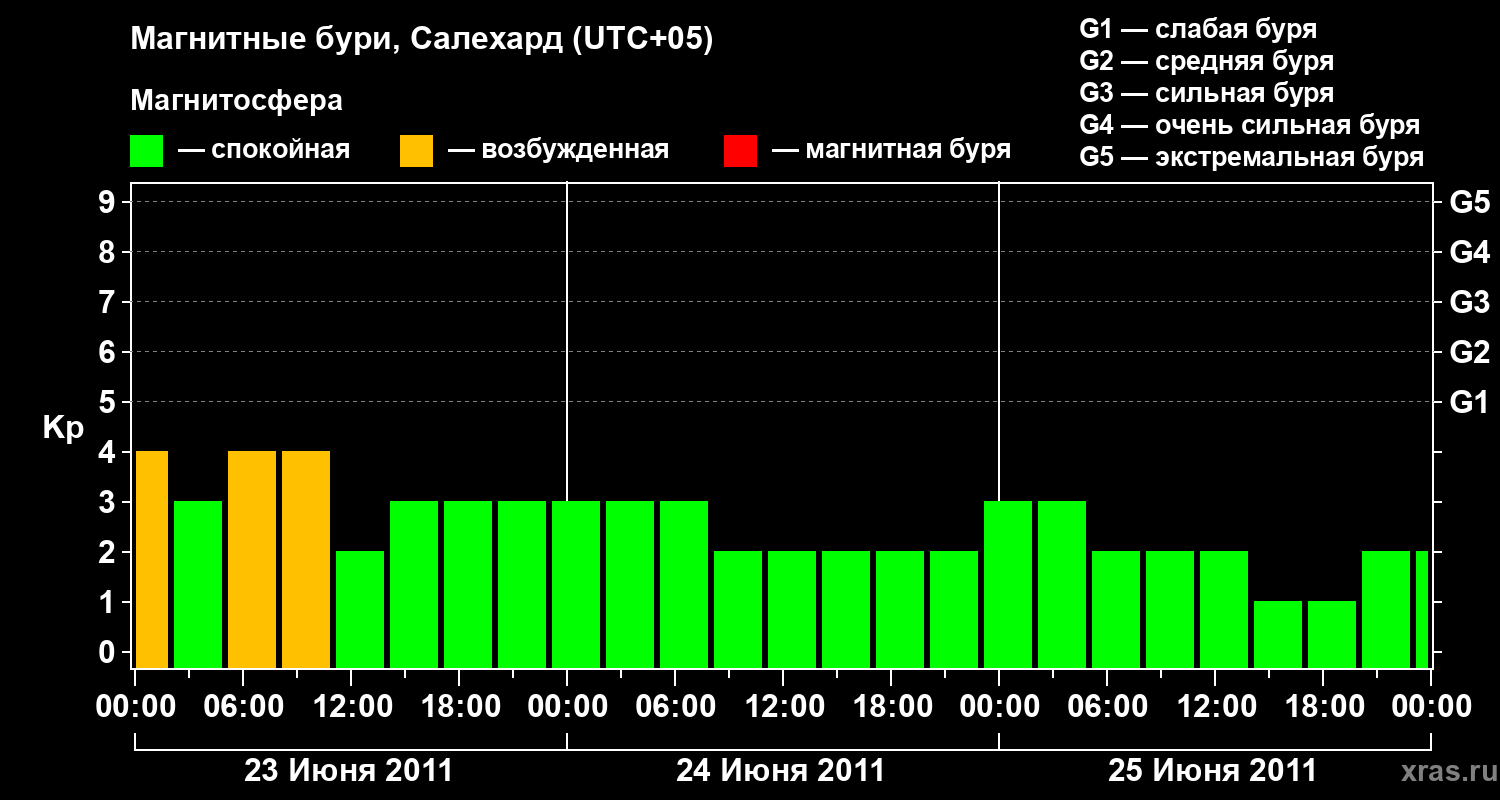The width and height of the screenshot is (1500, 800).
Task: Click the 06:00 time label for 23 Июня
Action: coord(244,707)
